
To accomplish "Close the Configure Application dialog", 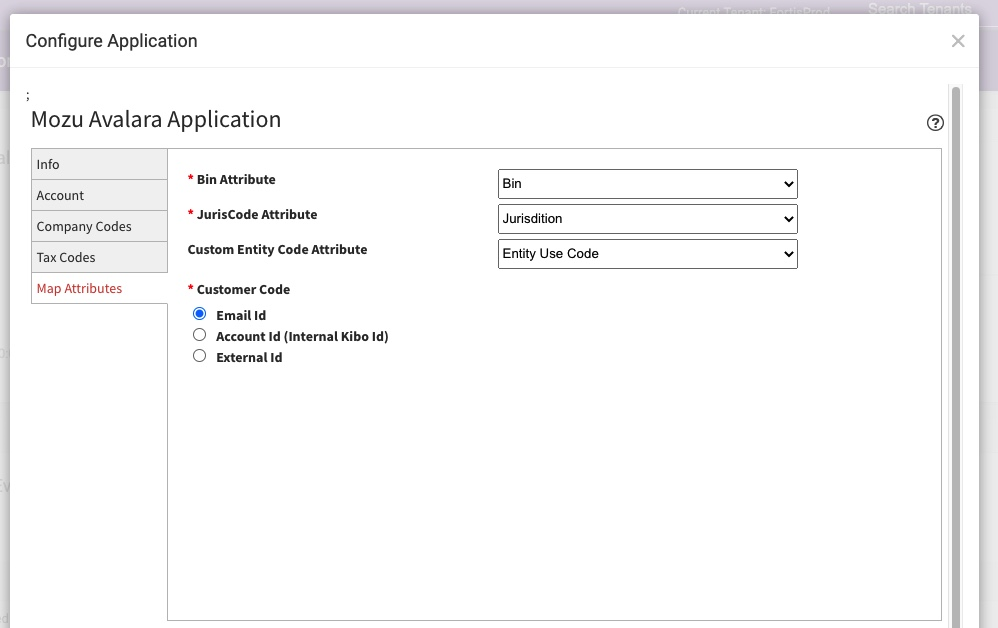I will (957, 41).
